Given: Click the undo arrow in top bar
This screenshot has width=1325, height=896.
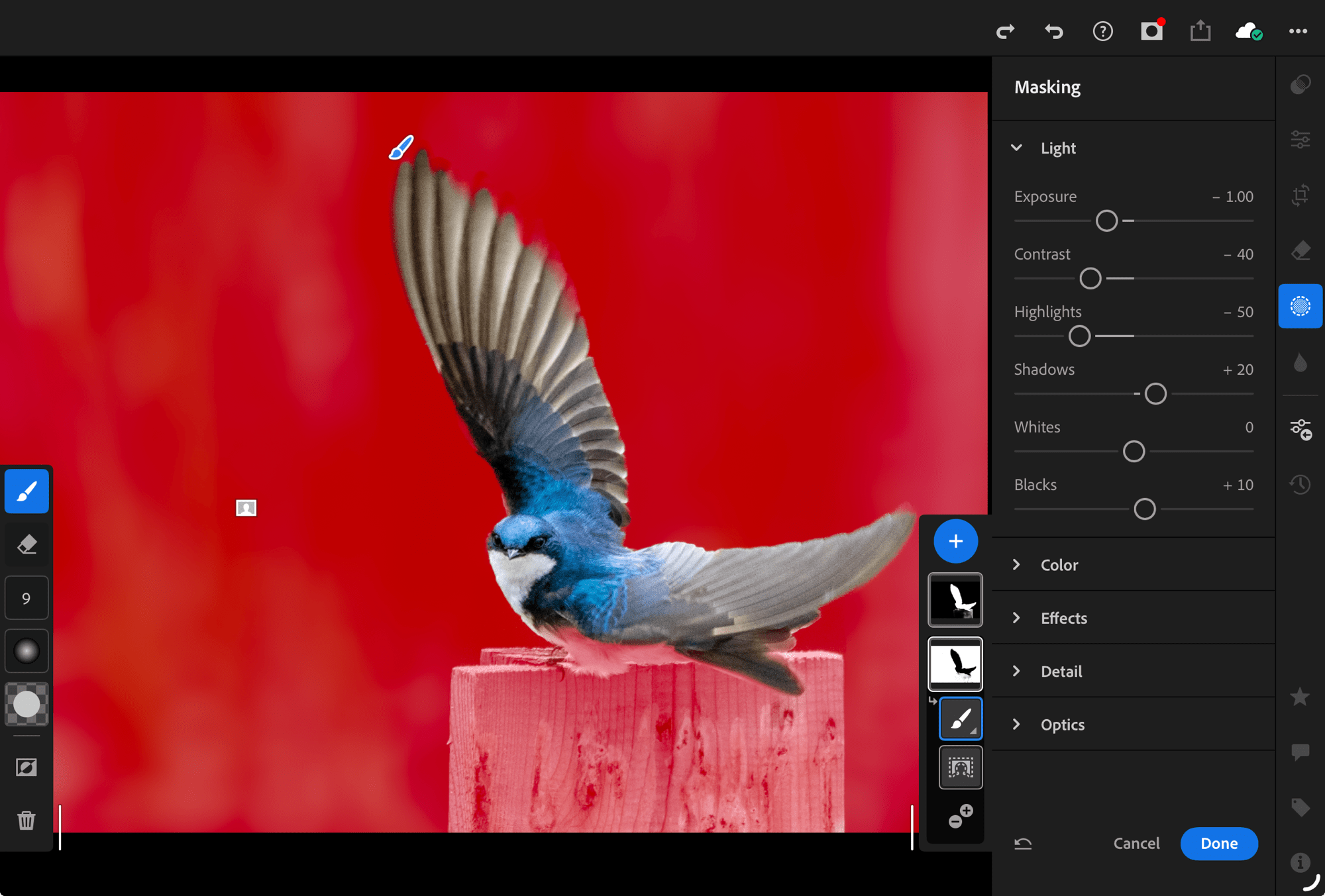Looking at the screenshot, I should click(1053, 31).
